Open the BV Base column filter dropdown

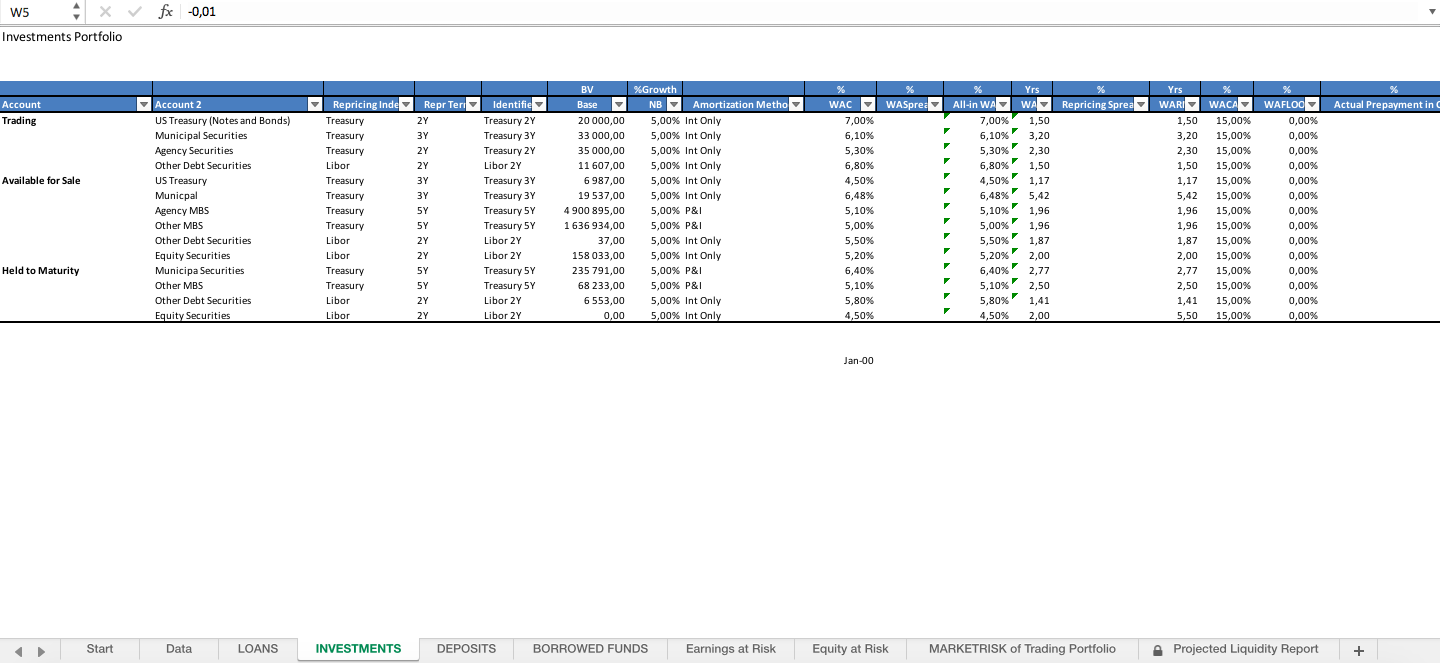[x=620, y=103]
